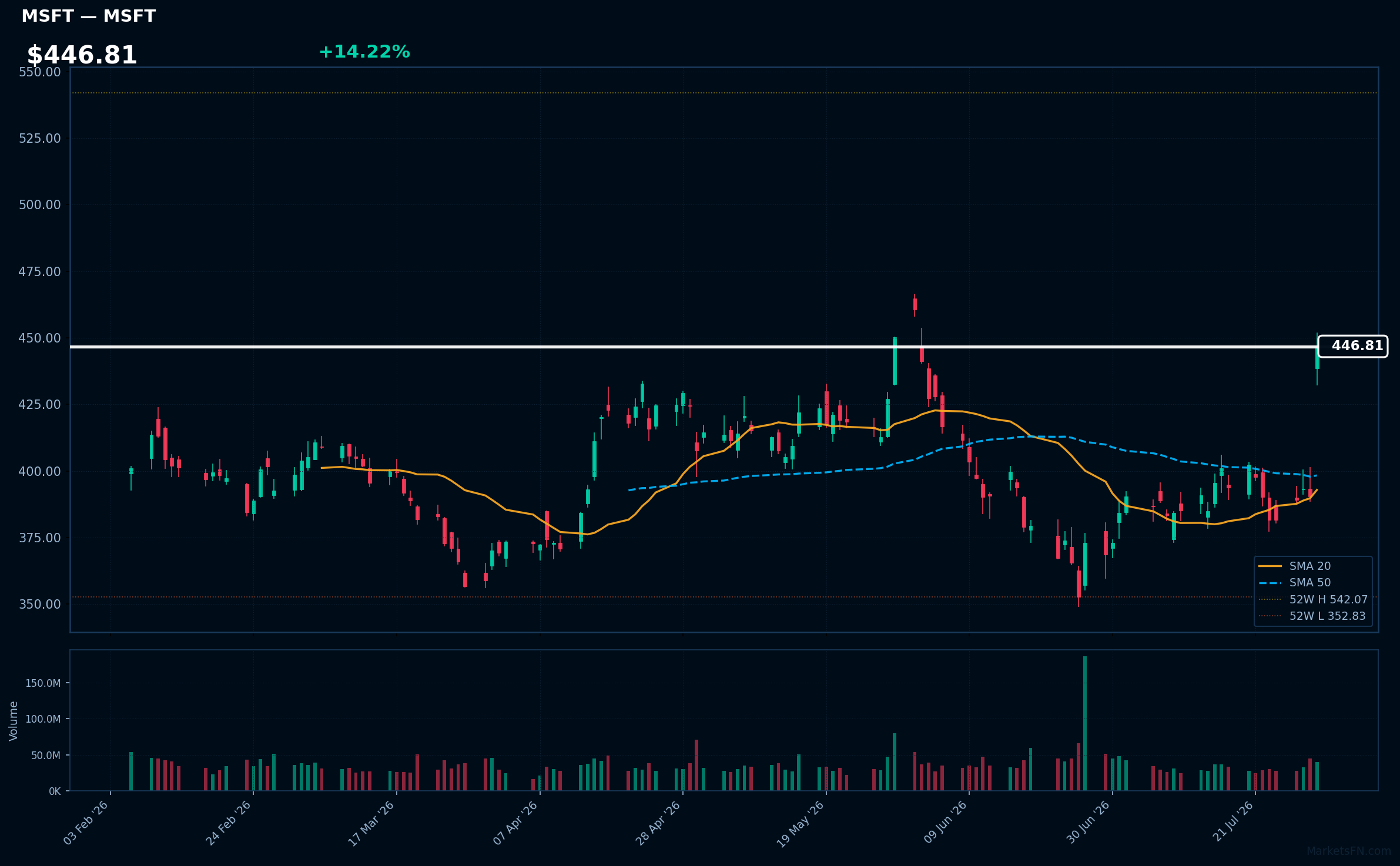
Task: Click the 475.00 price axis label
Action: click(40, 271)
